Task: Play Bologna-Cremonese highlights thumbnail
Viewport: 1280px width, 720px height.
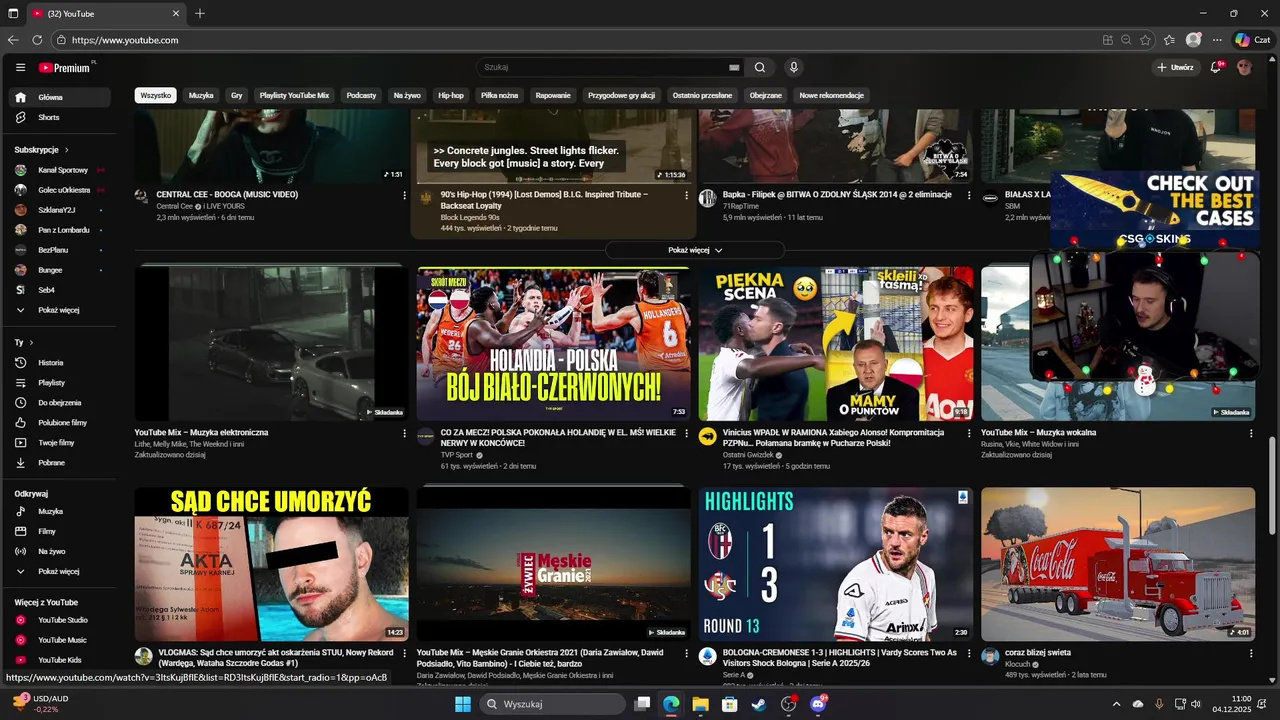Action: coord(836,564)
